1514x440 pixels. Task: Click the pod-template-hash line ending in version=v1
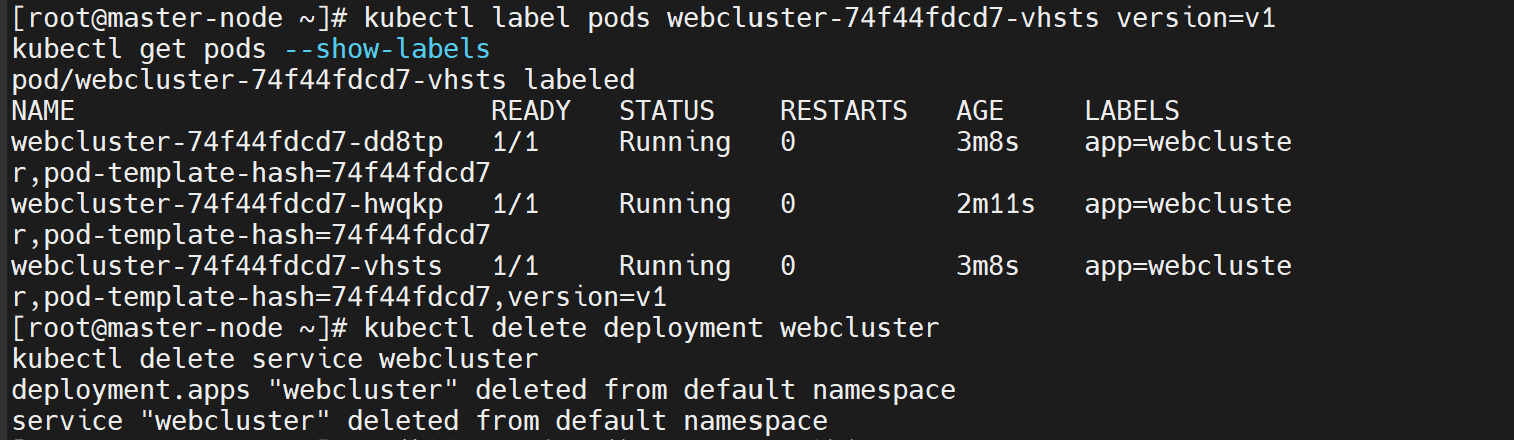coord(339,298)
